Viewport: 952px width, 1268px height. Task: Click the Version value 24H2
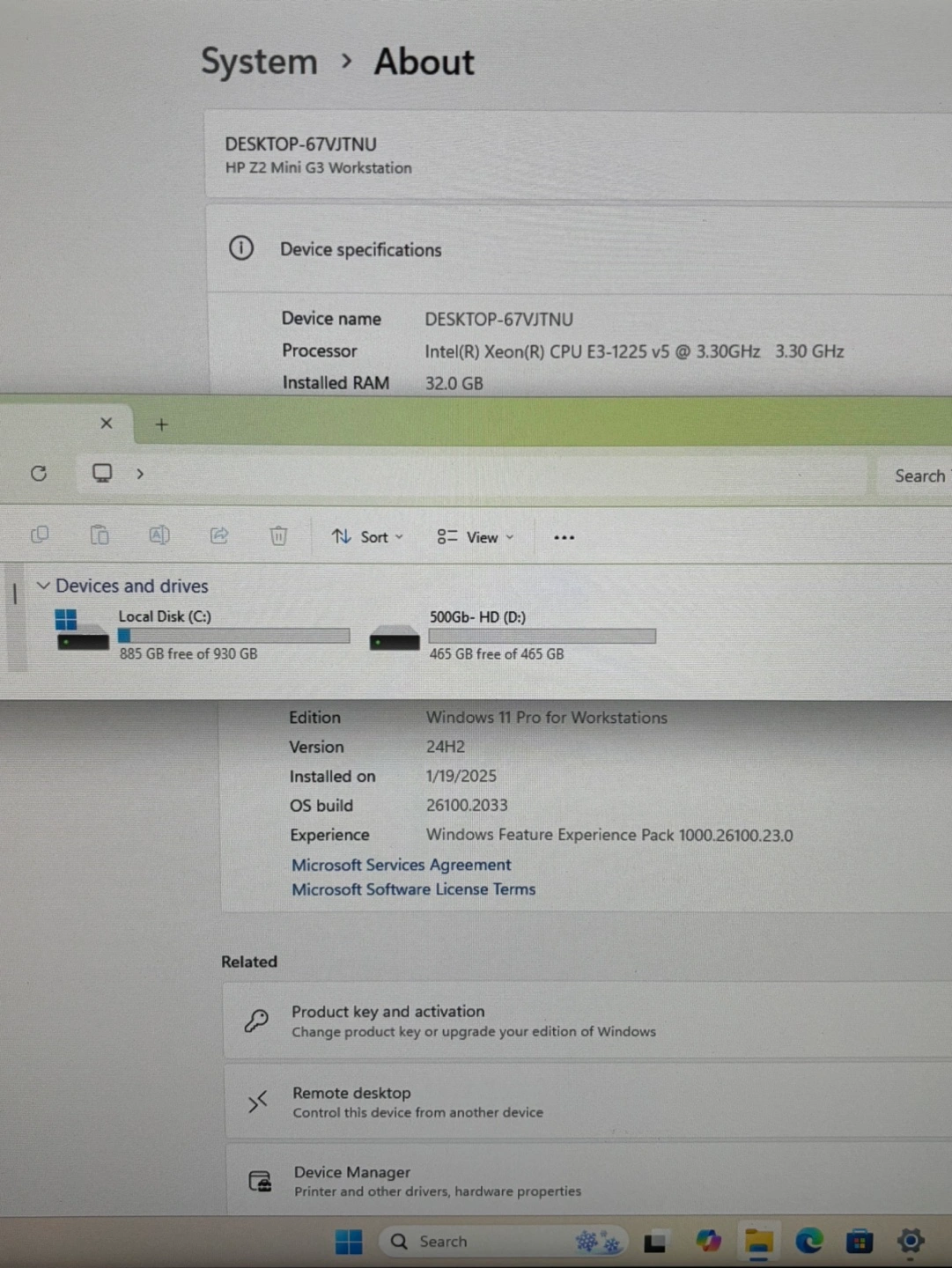[446, 747]
